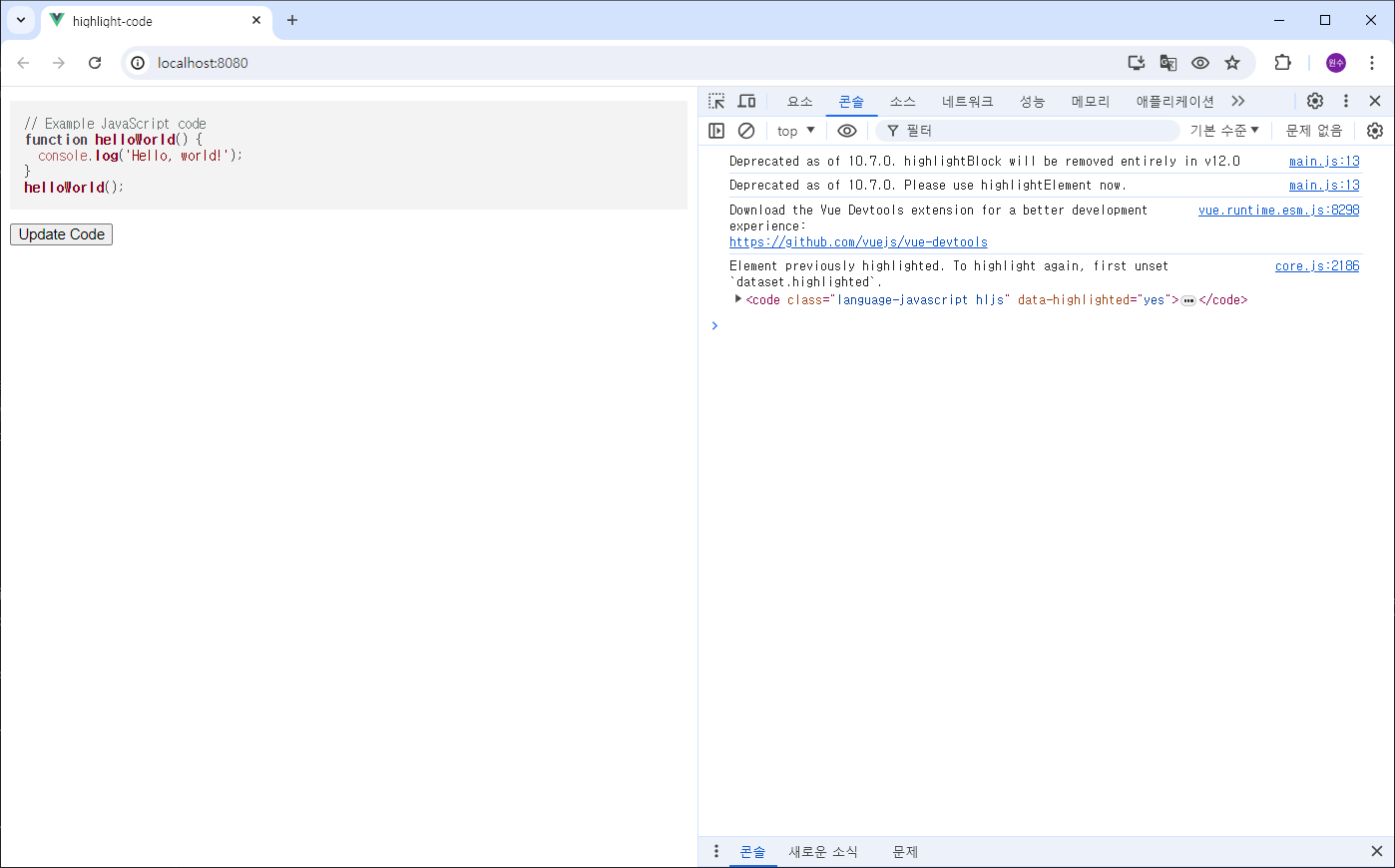Open DevTools settings gear icon
This screenshot has width=1395, height=868.
(x=1315, y=101)
